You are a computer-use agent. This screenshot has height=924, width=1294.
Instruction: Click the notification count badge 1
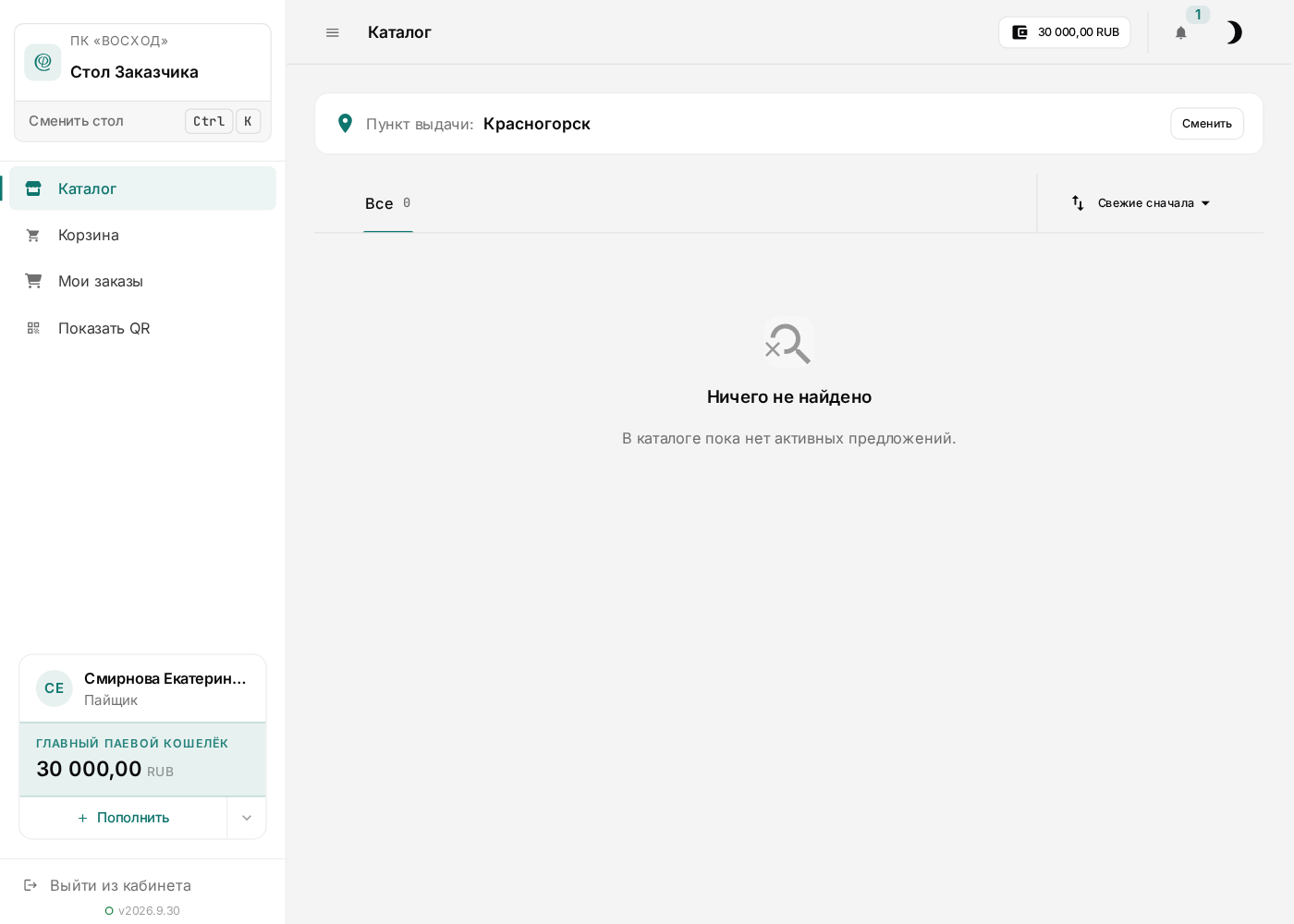1198,15
